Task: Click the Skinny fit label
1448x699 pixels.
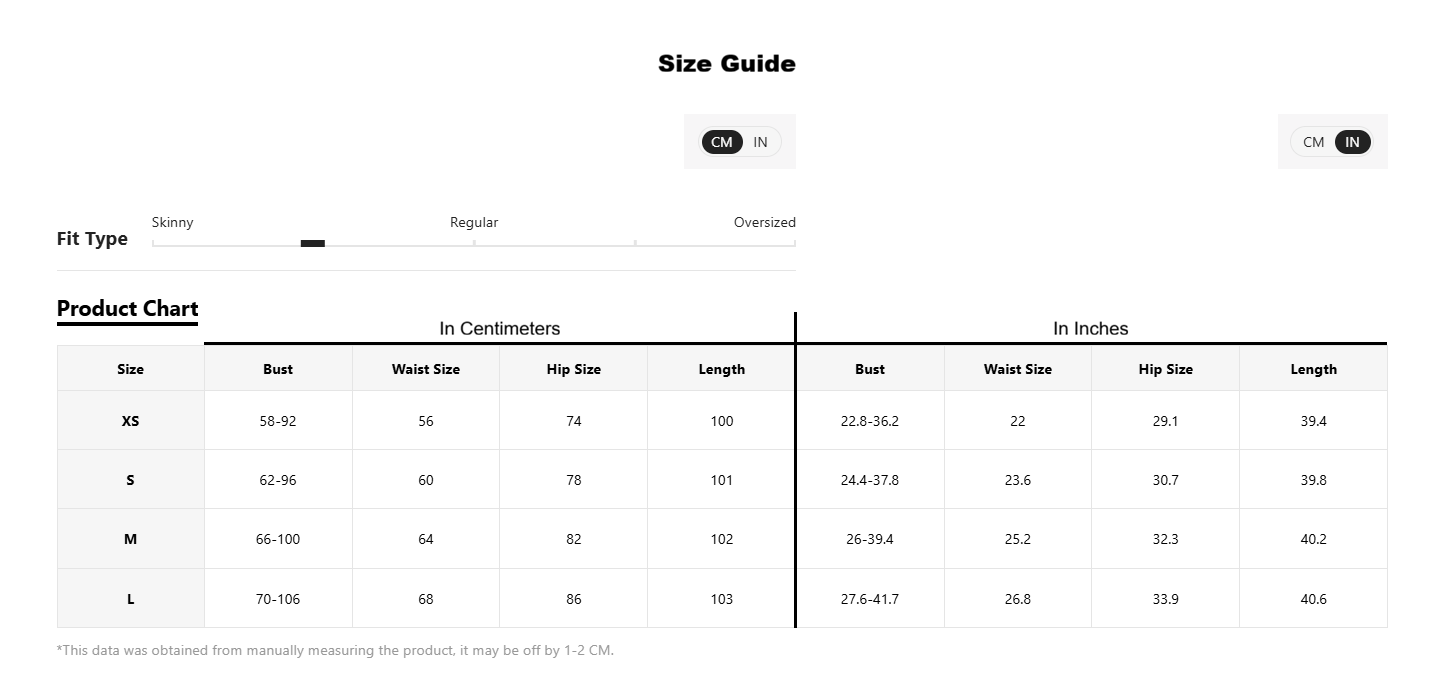Action: 173,222
